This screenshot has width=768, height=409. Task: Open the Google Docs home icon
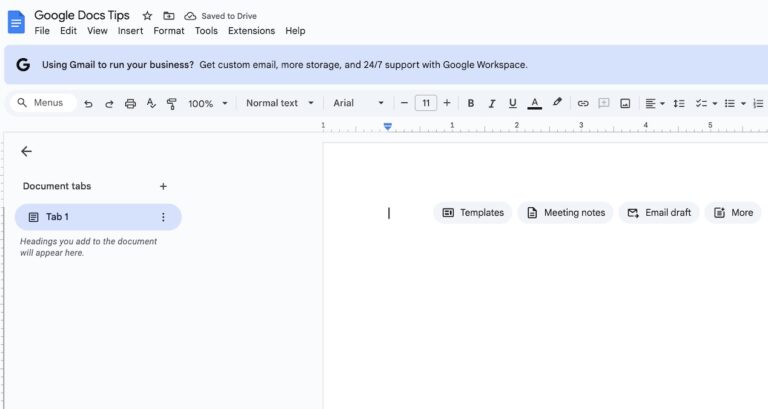(16, 23)
